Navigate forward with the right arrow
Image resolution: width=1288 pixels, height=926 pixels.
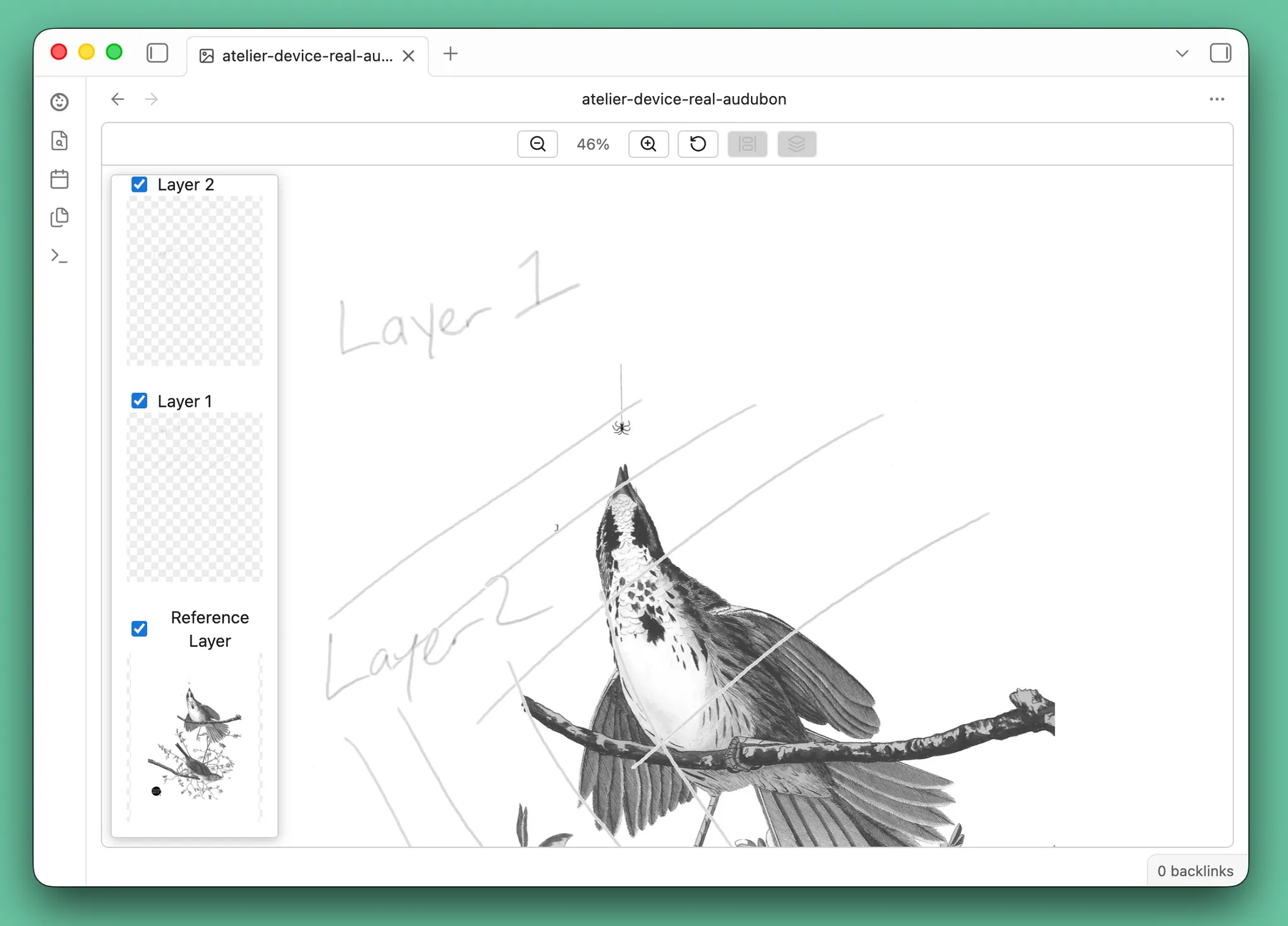click(x=152, y=99)
